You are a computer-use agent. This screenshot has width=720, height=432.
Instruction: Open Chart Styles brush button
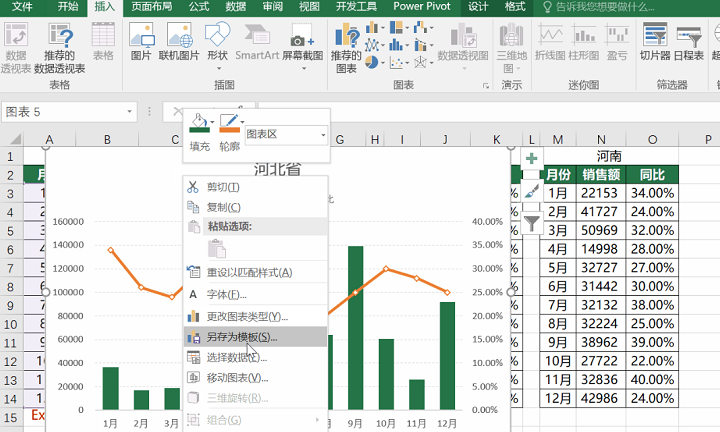[531, 191]
